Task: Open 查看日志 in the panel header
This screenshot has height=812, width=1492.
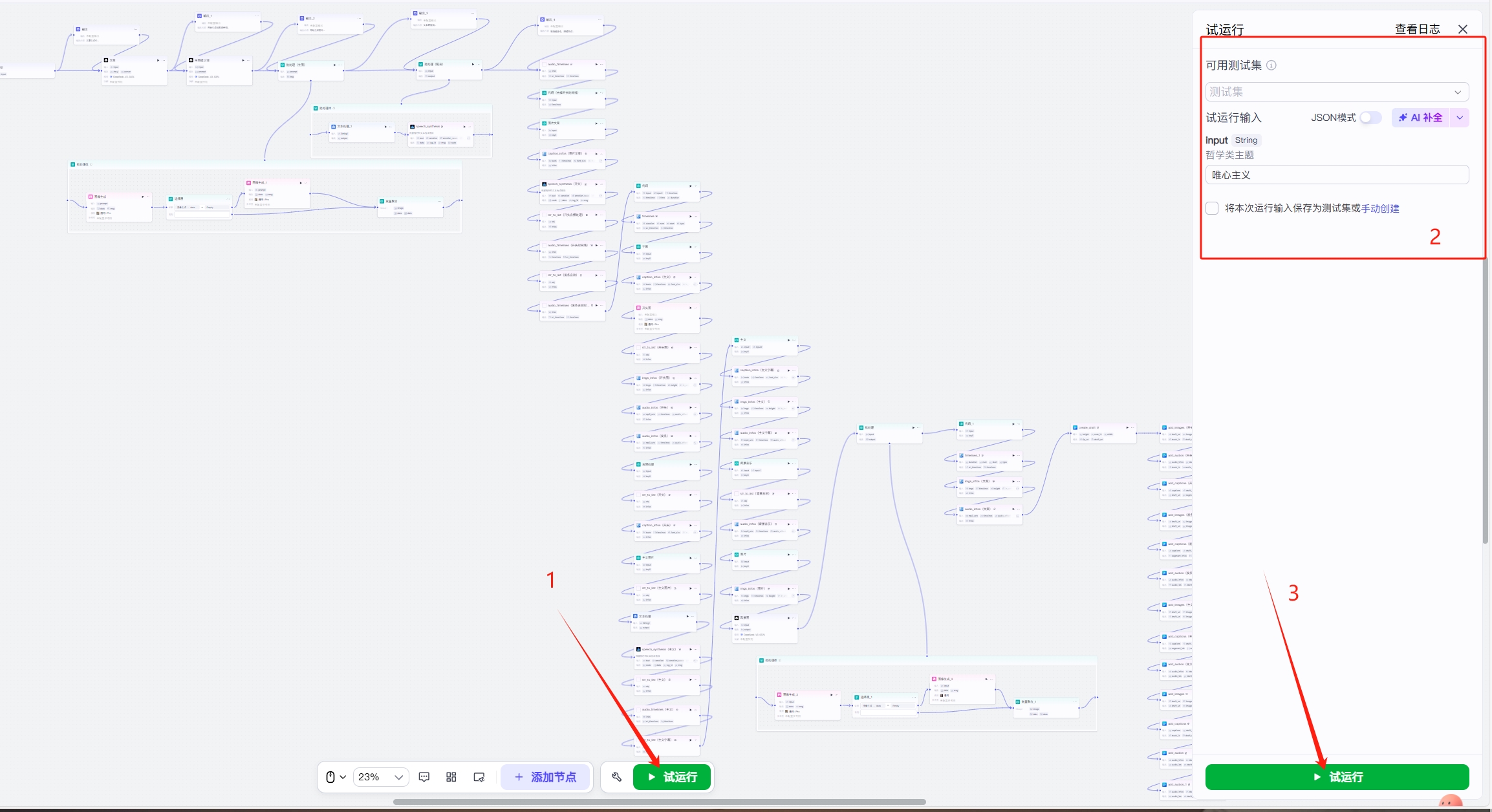Action: coord(1417,29)
